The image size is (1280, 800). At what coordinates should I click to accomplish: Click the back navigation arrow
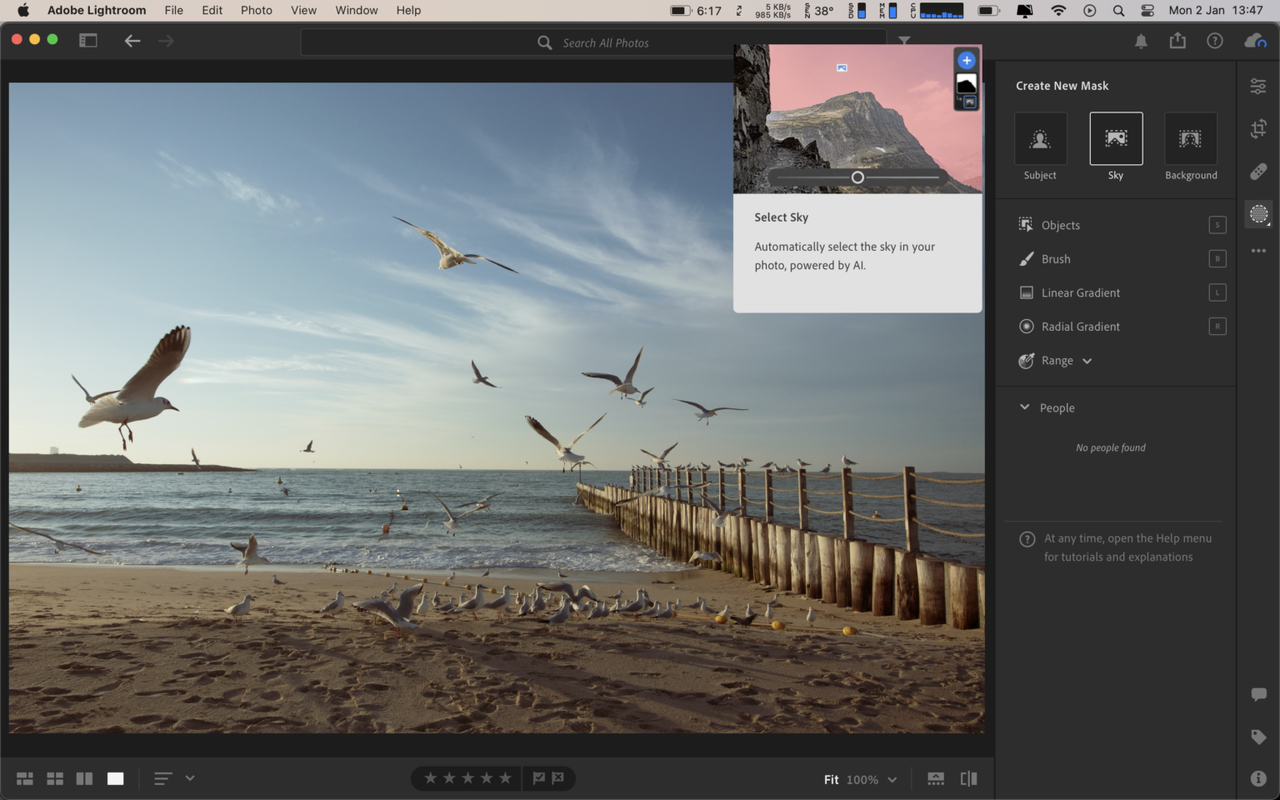(x=132, y=42)
